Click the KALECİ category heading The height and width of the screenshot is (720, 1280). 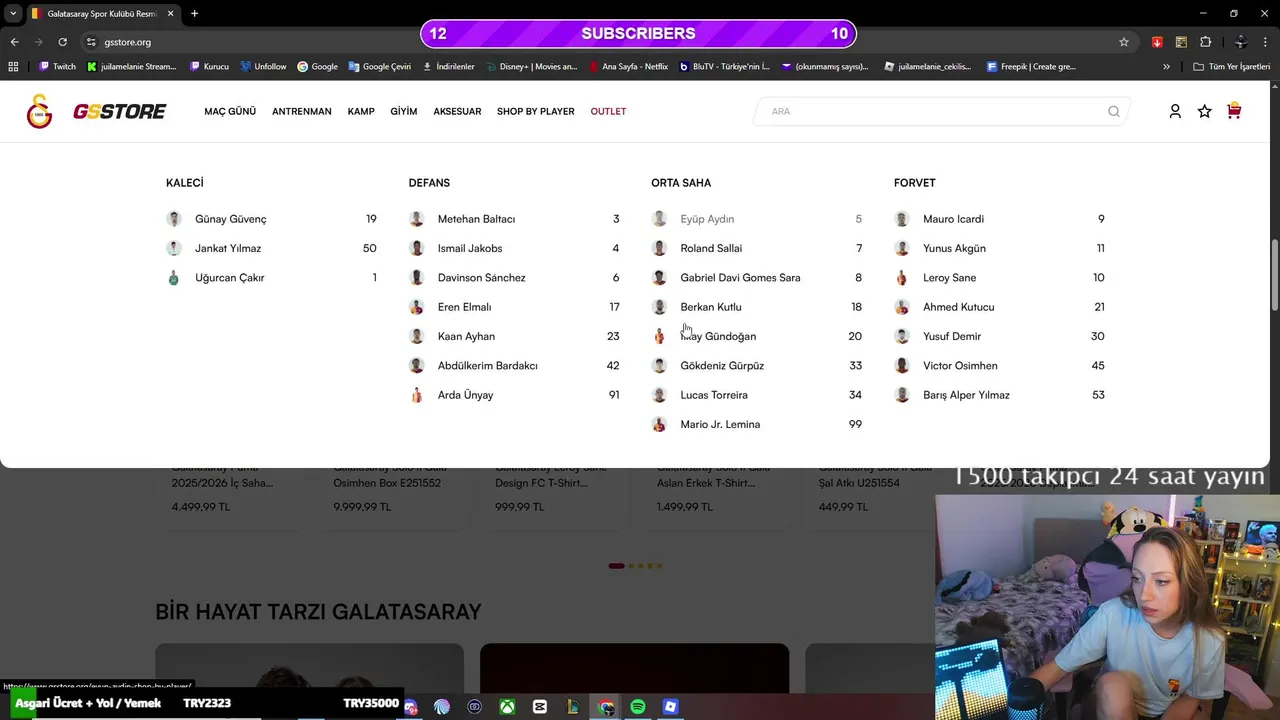(185, 183)
